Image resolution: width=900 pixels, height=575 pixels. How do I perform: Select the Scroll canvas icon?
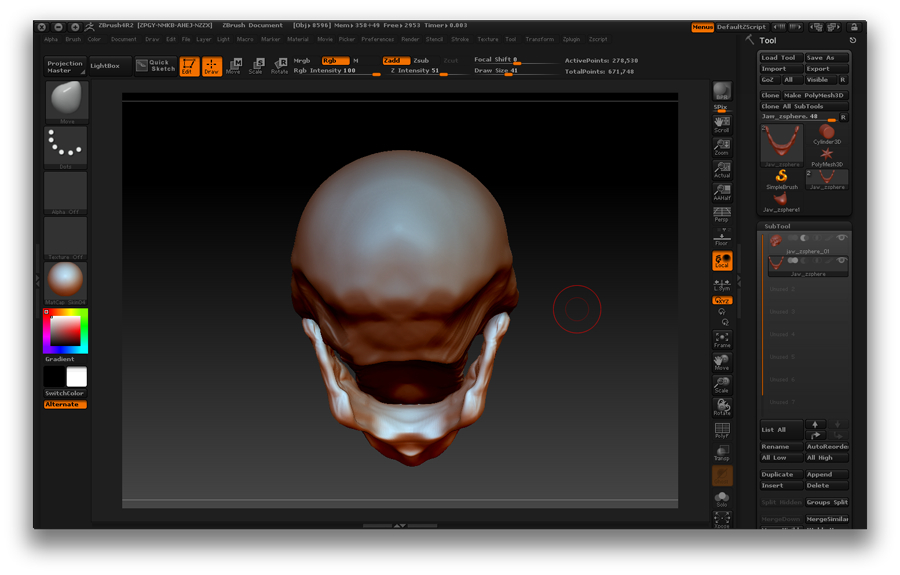tap(721, 125)
